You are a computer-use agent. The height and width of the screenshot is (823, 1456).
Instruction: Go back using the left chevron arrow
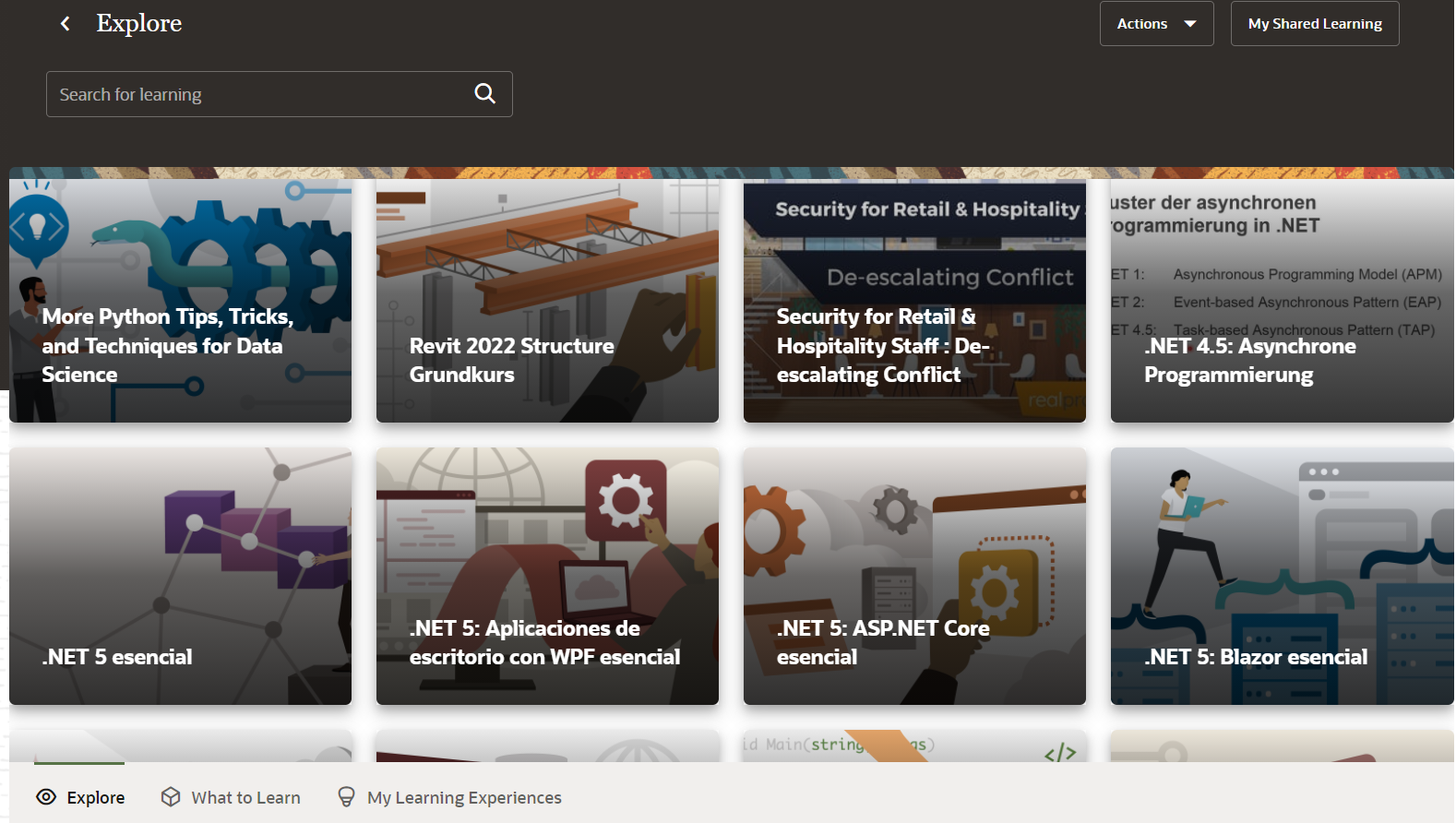tap(65, 23)
